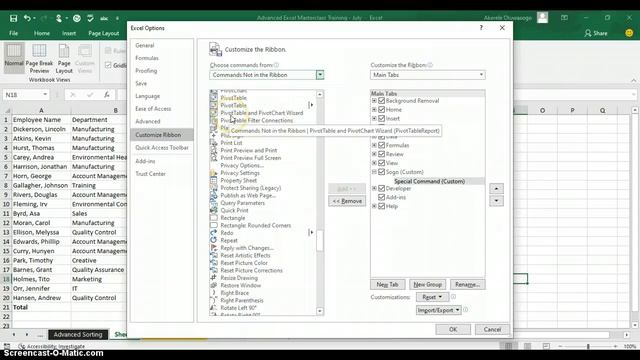
Task: Click the New Group button
Action: click(427, 284)
